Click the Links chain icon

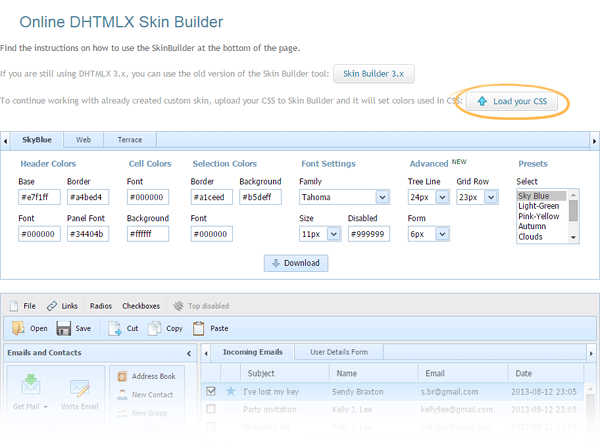[x=52, y=306]
